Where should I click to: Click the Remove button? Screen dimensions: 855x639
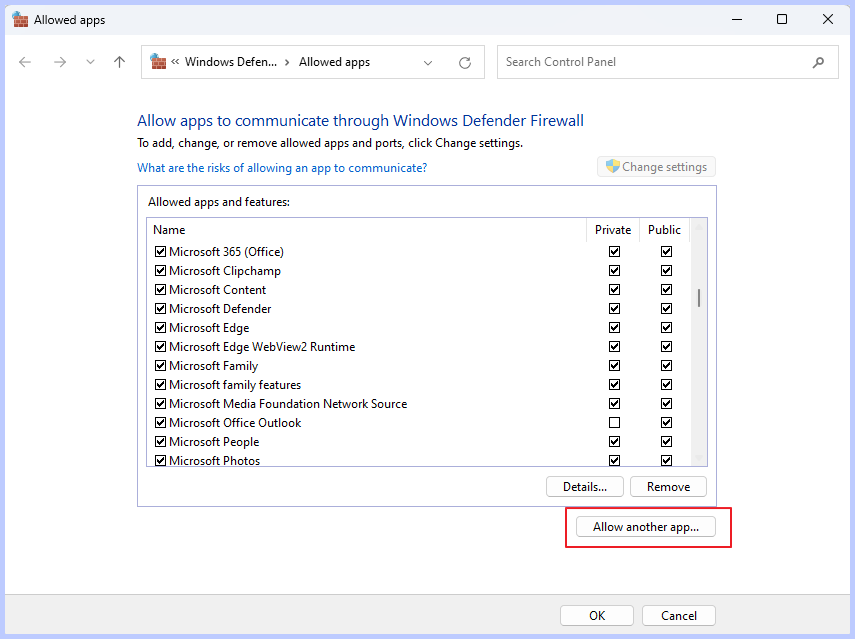669,487
